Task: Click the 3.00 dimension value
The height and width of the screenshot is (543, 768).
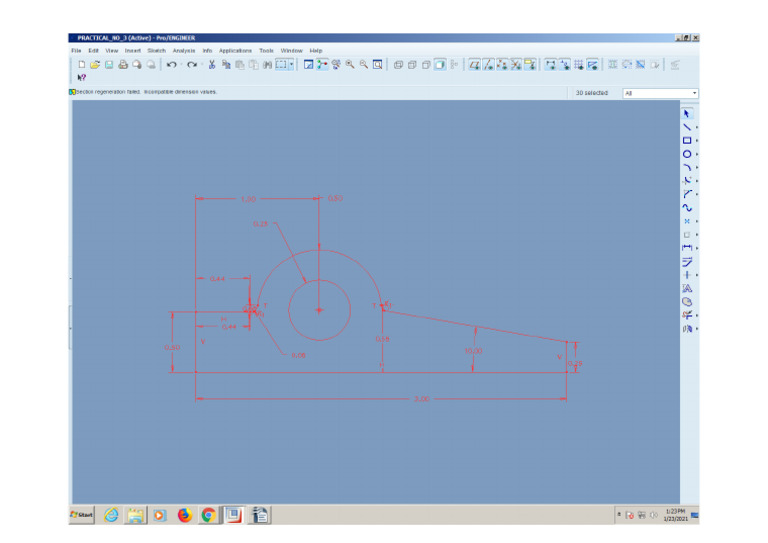Action: point(421,399)
